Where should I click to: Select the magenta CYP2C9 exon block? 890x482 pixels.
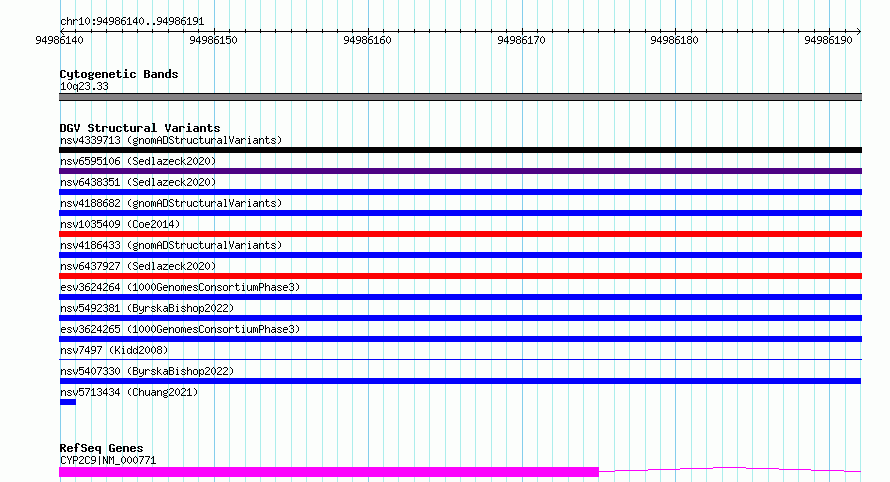(x=329, y=472)
